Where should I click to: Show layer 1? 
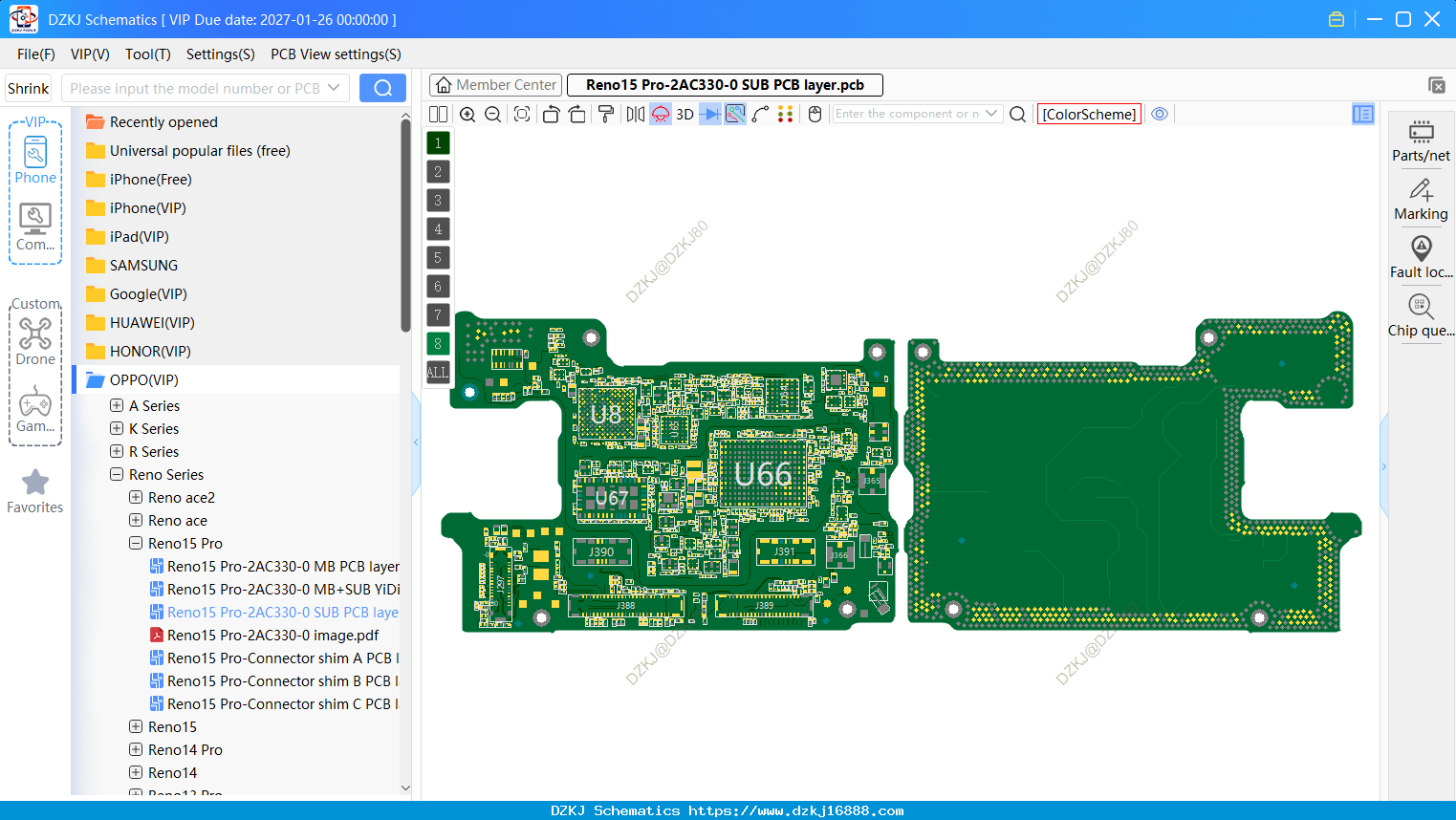pos(438,143)
